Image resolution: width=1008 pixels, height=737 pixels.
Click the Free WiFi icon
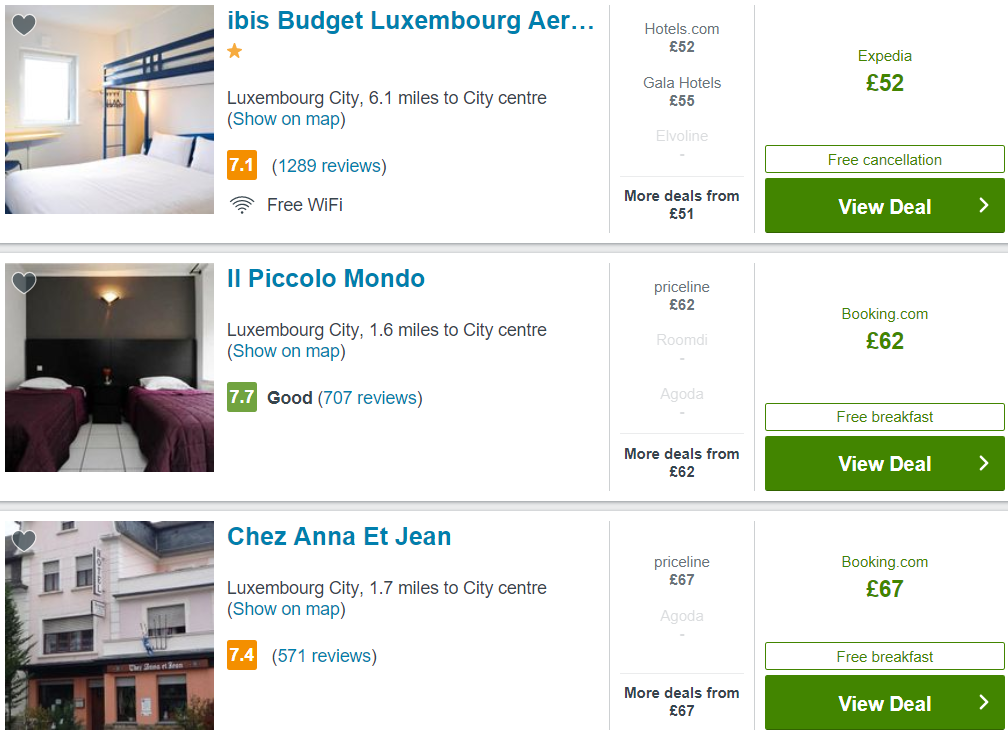242,205
